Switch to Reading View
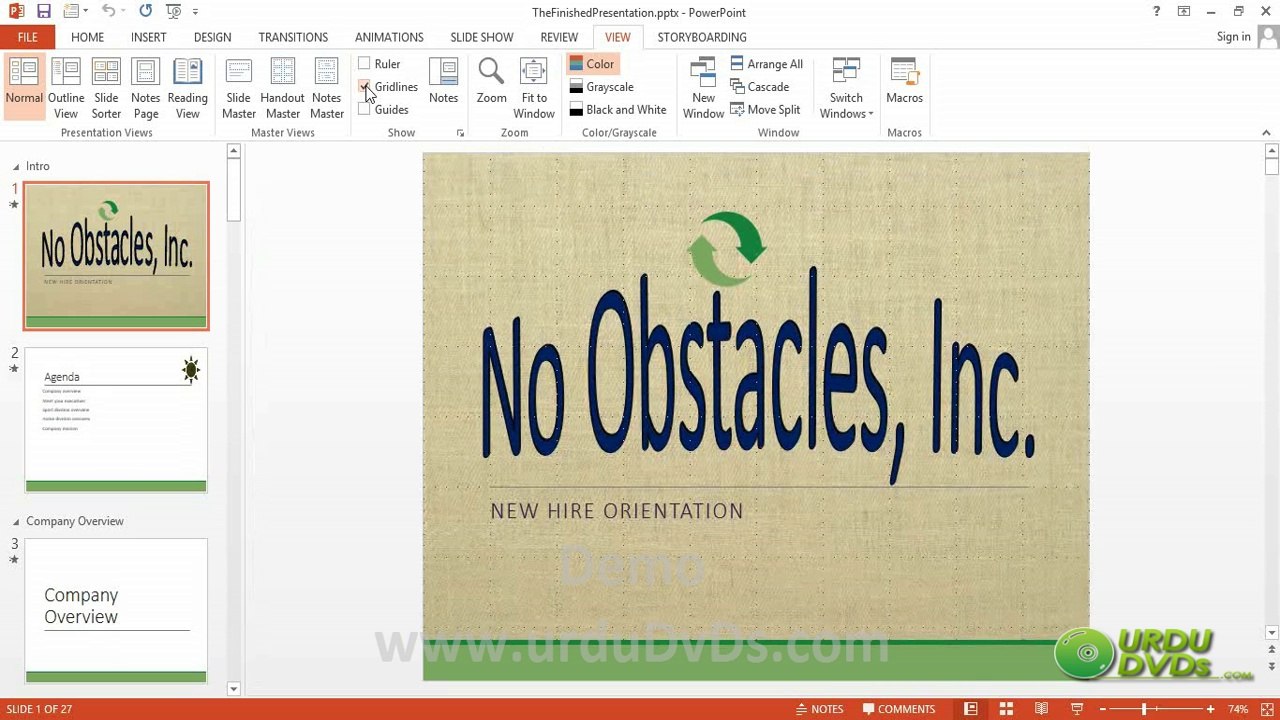Screen dimensions: 1280x720 pyautogui.click(x=188, y=87)
